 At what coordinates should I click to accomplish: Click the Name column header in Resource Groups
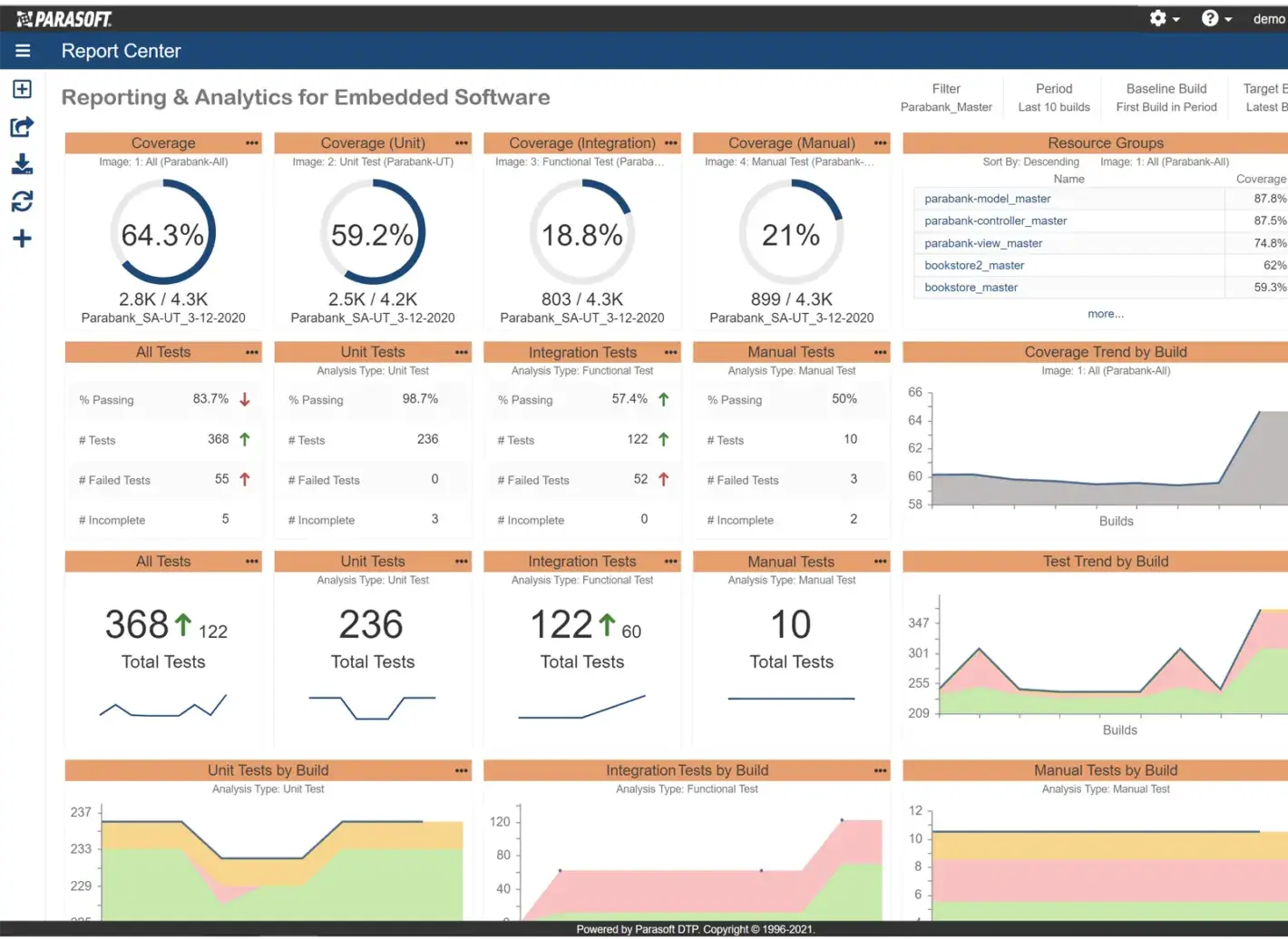click(x=1069, y=179)
